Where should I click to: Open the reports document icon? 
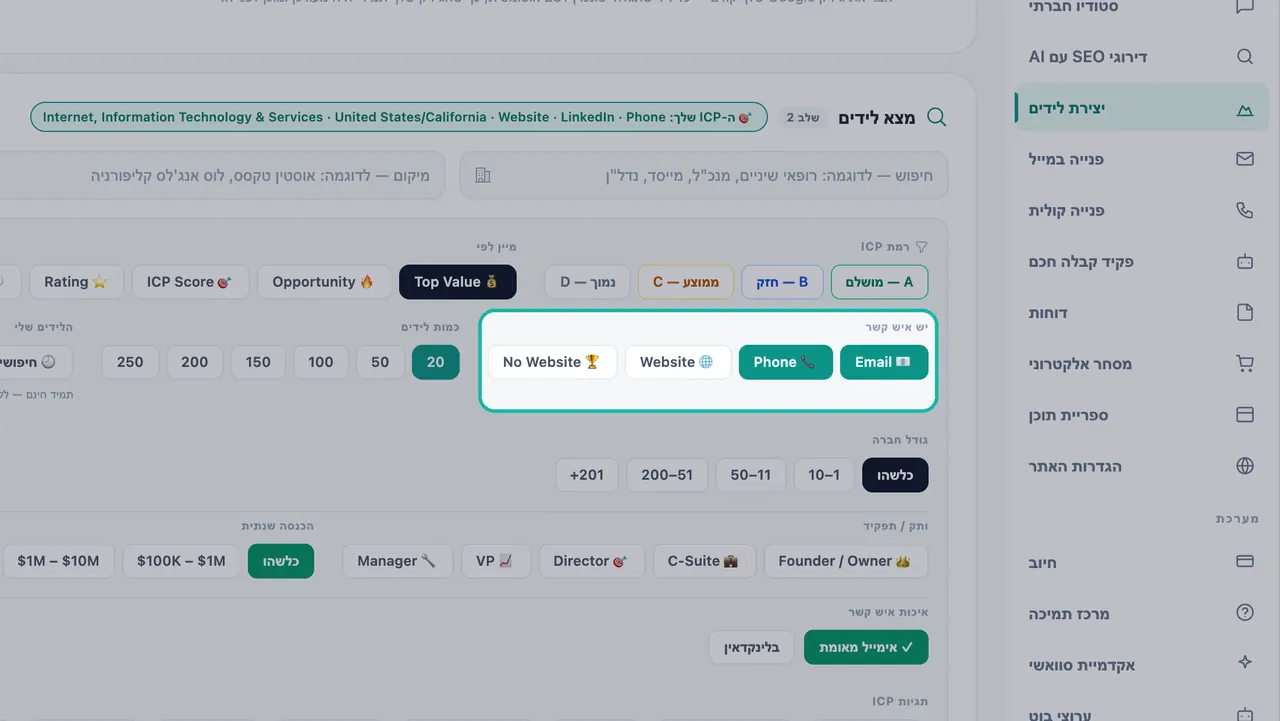[1245, 313]
